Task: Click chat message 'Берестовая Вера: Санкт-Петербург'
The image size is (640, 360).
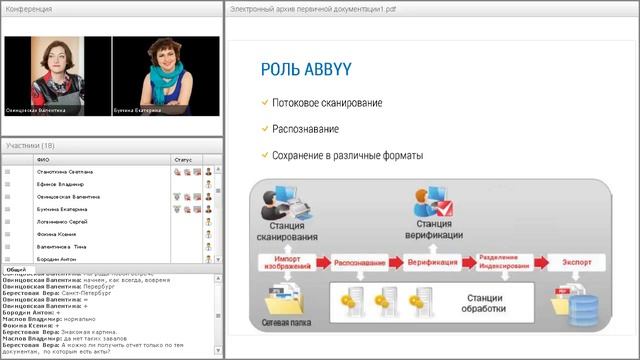Action: click(57, 293)
